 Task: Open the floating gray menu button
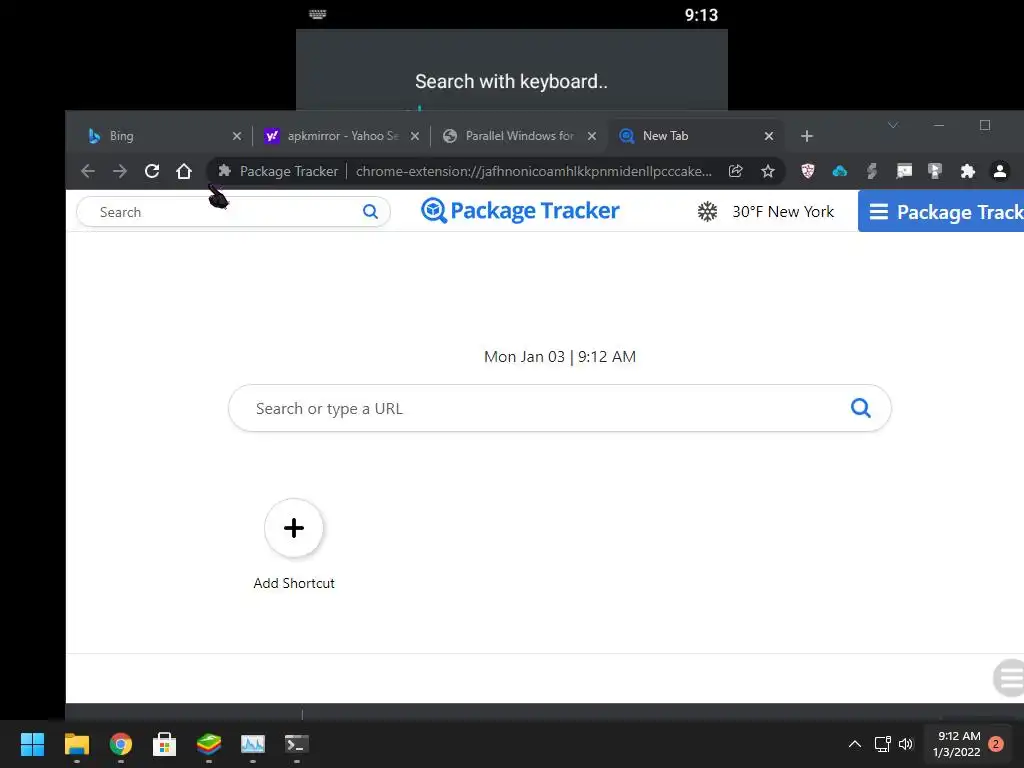[x=1009, y=678]
